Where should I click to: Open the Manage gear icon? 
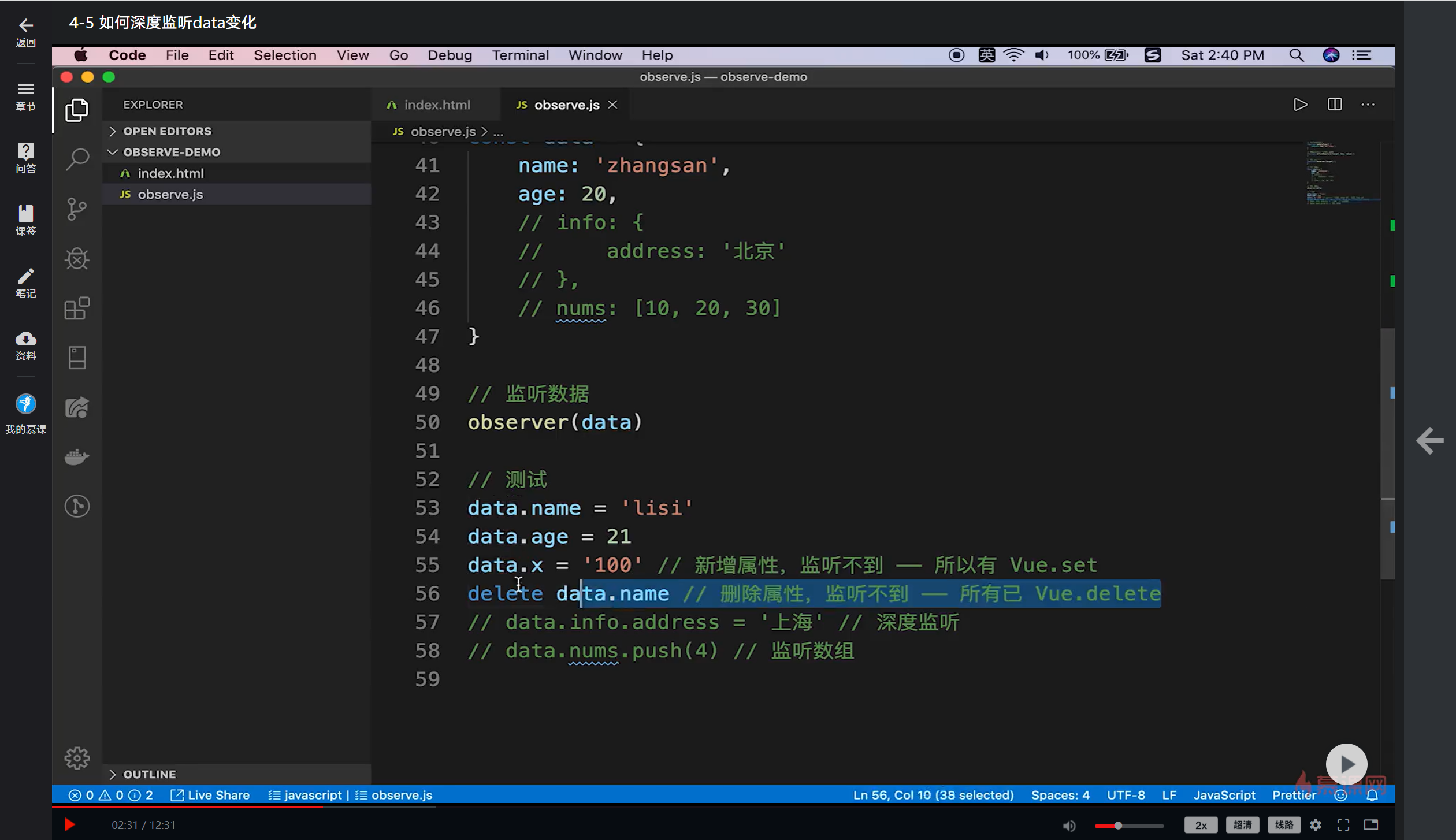pyautogui.click(x=77, y=758)
